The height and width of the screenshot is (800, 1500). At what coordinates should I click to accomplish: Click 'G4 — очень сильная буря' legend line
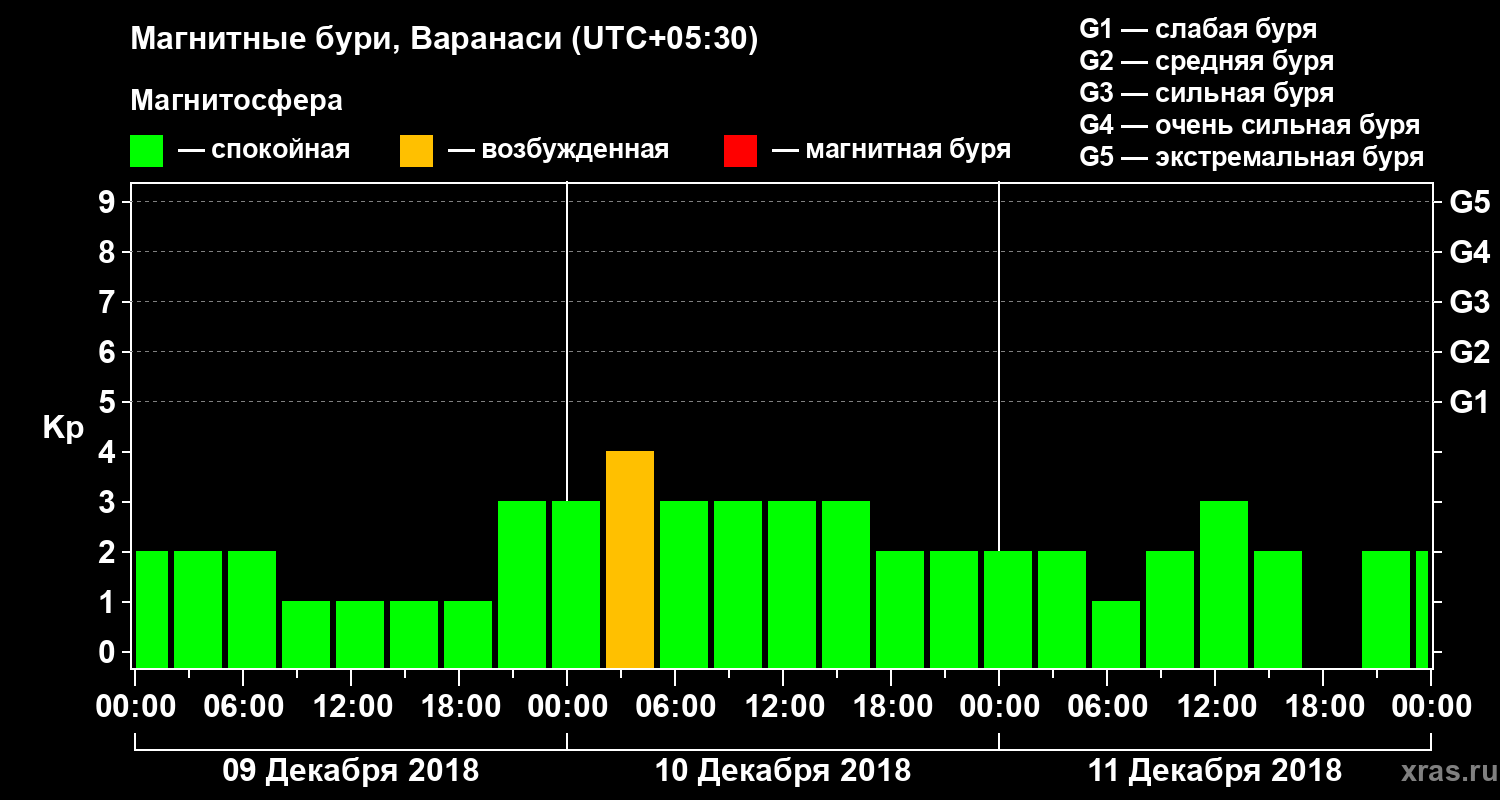click(x=1249, y=125)
